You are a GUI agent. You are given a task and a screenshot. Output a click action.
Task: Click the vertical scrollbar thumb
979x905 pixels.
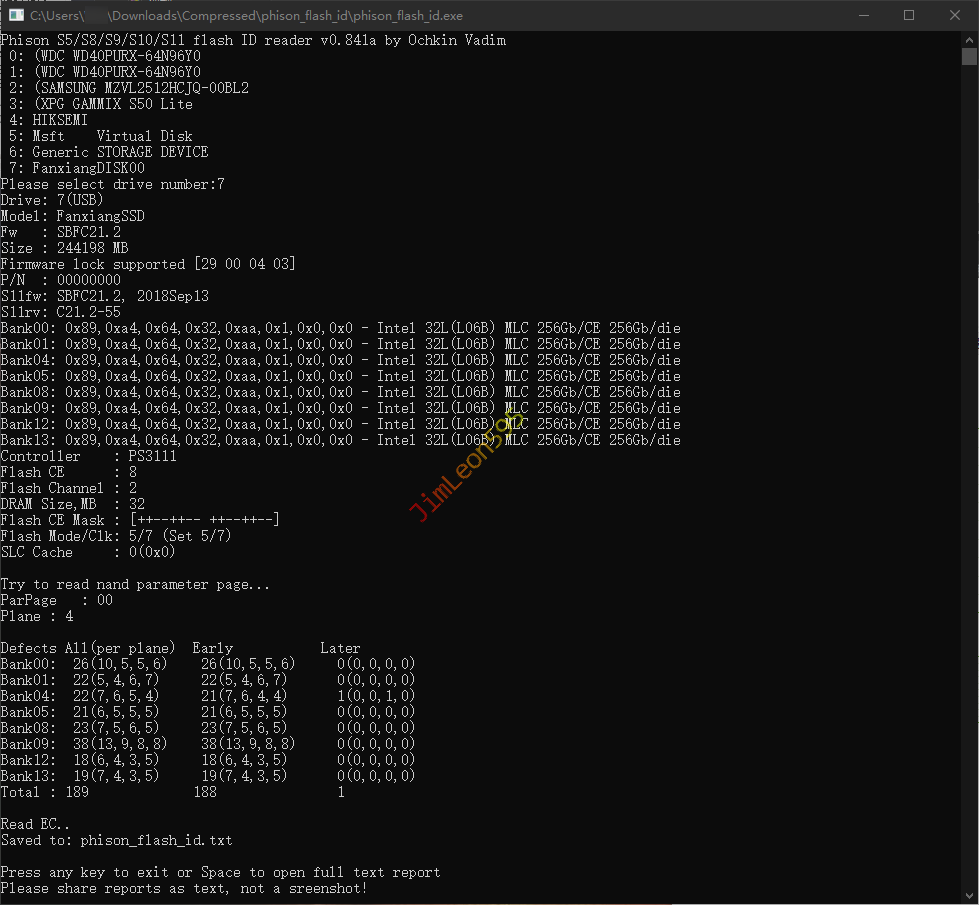click(969, 56)
